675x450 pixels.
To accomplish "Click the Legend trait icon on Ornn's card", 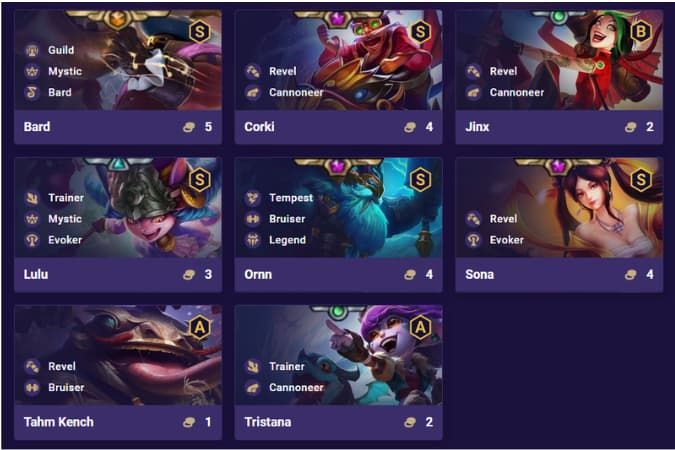I will [253, 240].
